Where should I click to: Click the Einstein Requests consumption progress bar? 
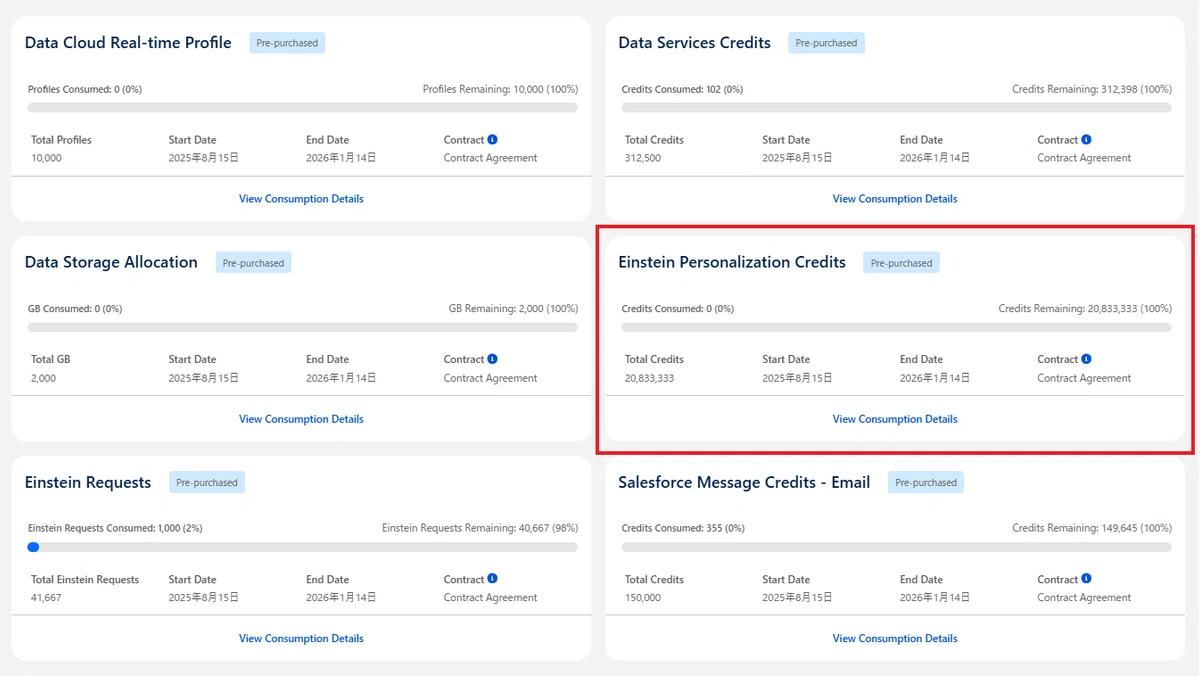tap(302, 547)
